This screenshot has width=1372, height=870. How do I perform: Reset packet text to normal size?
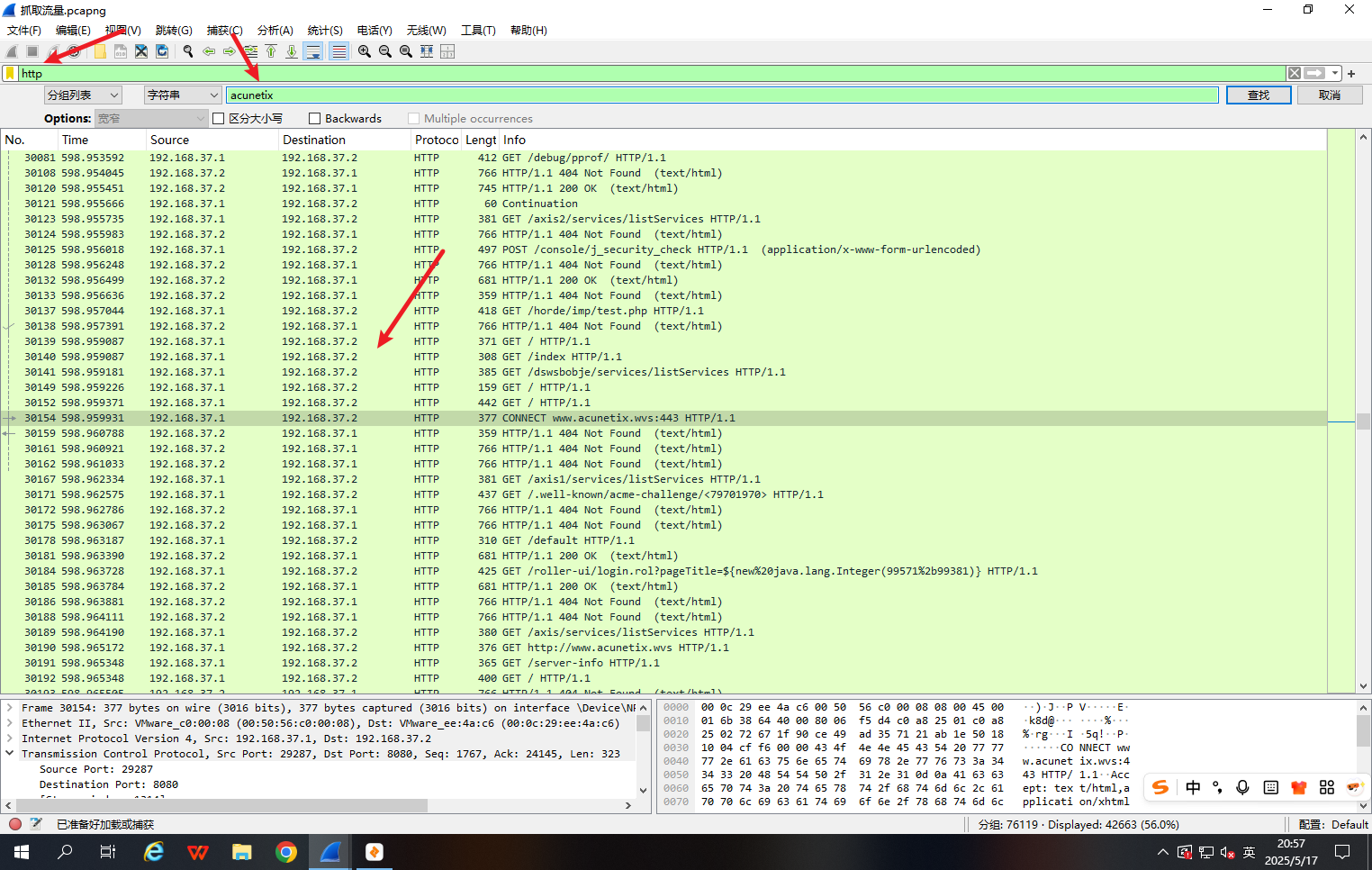[406, 51]
